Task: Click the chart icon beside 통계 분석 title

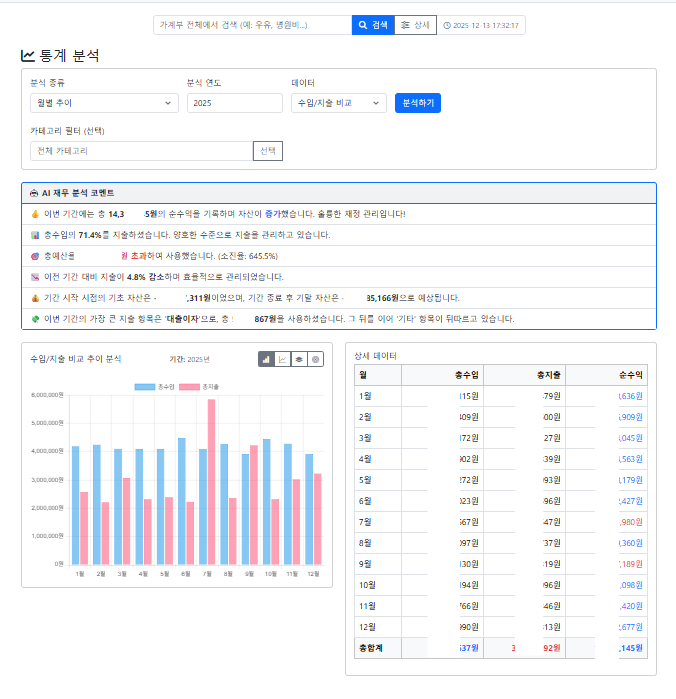Action: tap(28, 56)
